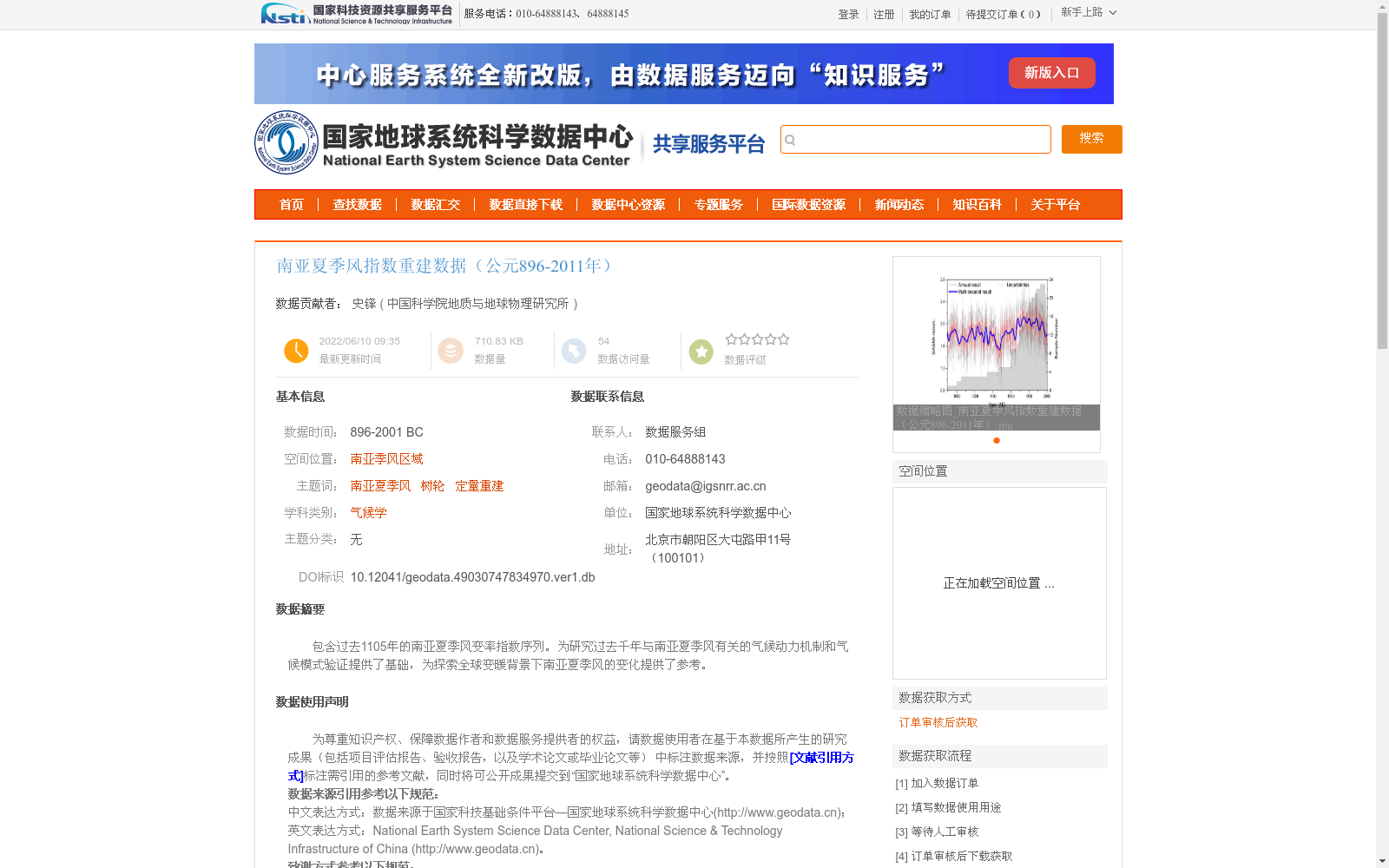
Task: Open the 首页 menu item
Action: (x=292, y=205)
